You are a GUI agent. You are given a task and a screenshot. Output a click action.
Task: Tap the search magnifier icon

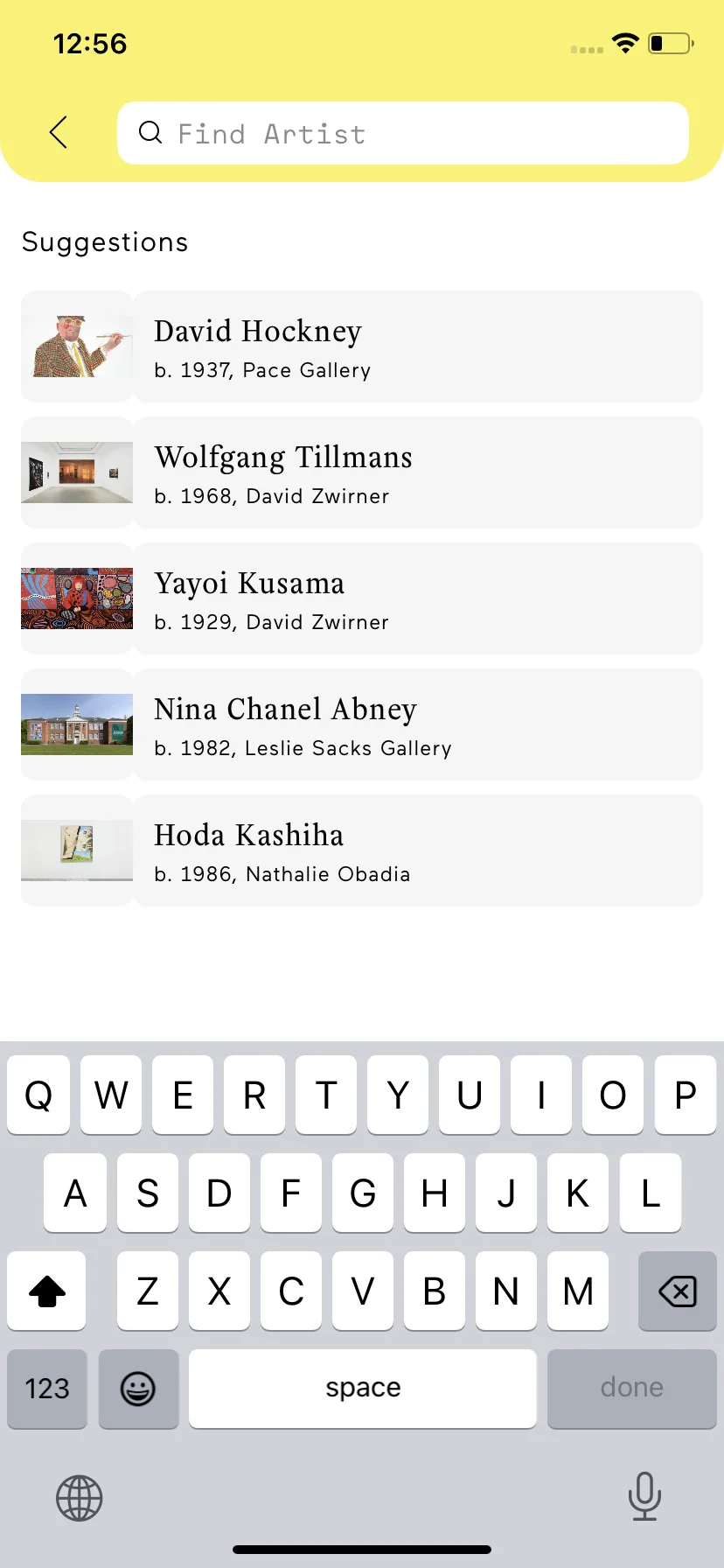pos(150,133)
